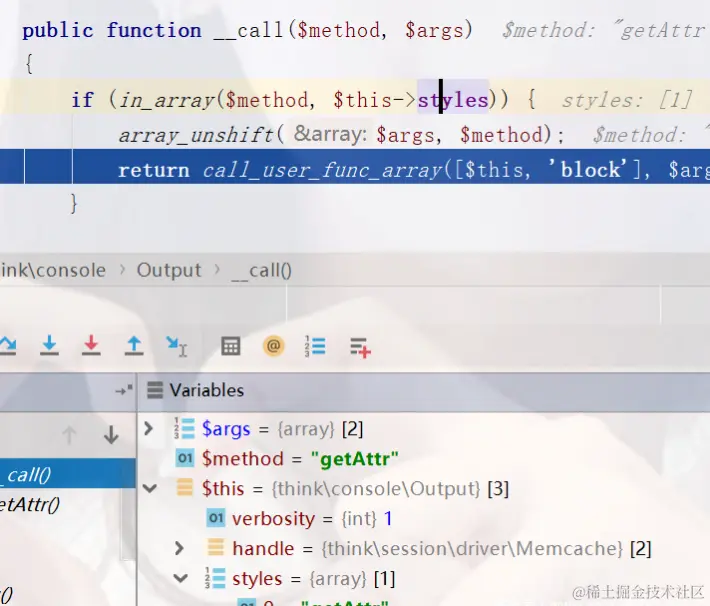Click the Step Into debugger icon
The height and width of the screenshot is (606, 710).
coord(49,346)
